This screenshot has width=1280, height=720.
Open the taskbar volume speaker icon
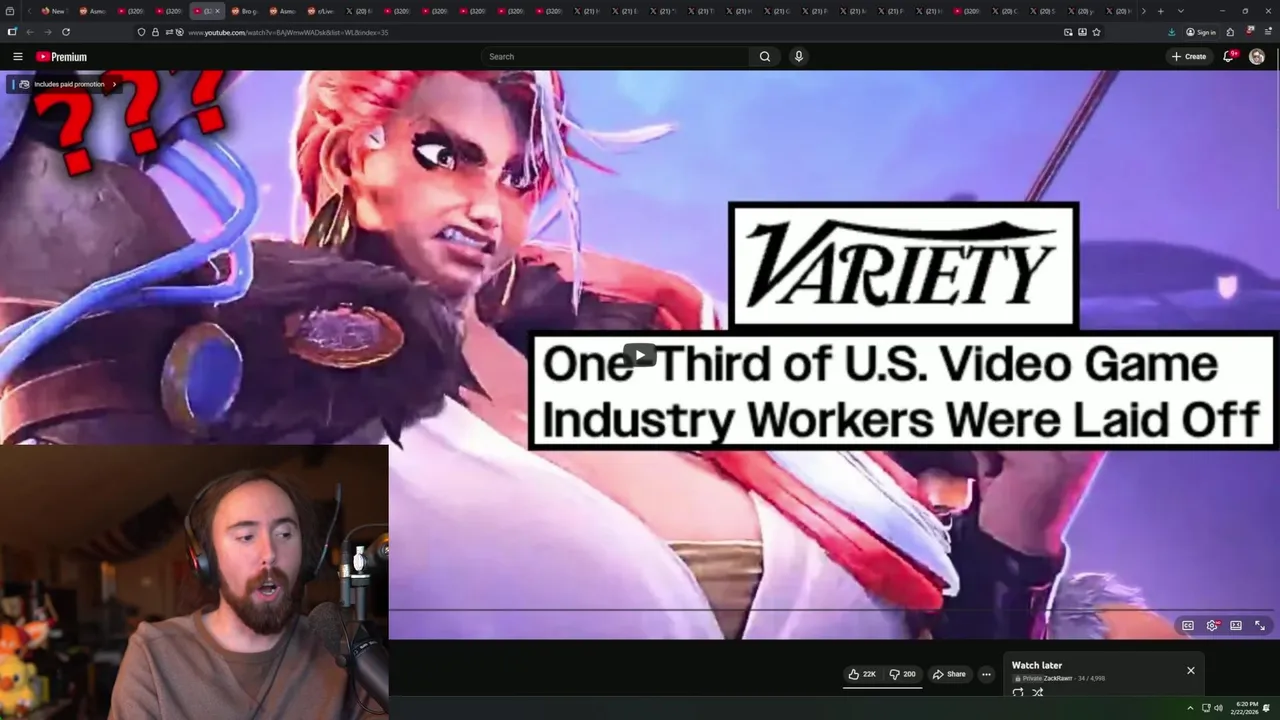tap(1218, 708)
